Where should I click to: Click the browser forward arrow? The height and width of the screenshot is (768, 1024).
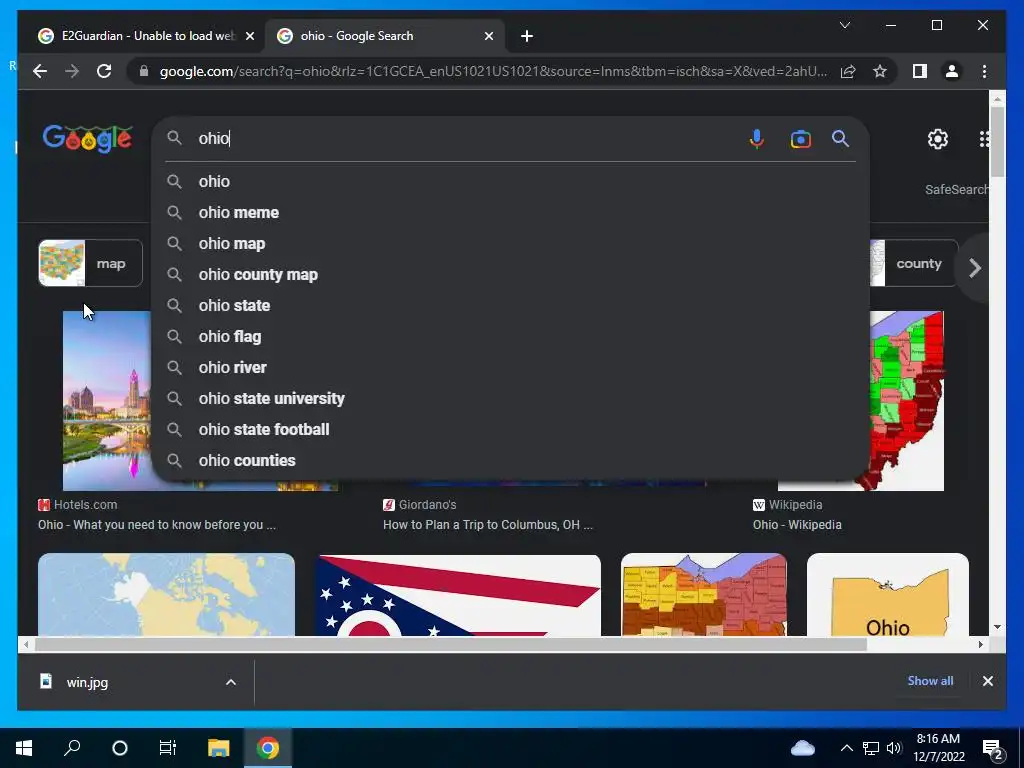[72, 71]
